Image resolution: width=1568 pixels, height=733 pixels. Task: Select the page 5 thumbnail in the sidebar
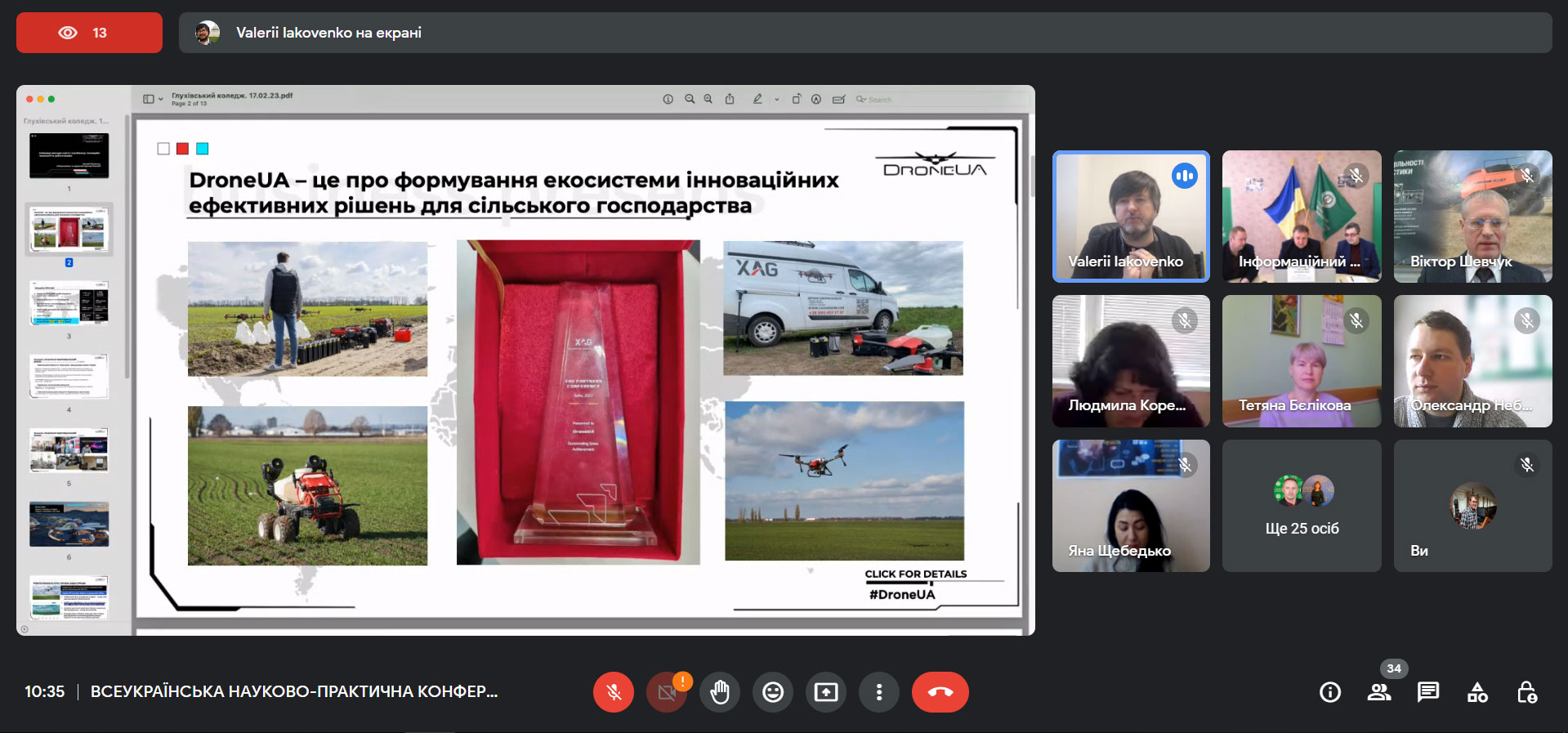click(x=69, y=450)
